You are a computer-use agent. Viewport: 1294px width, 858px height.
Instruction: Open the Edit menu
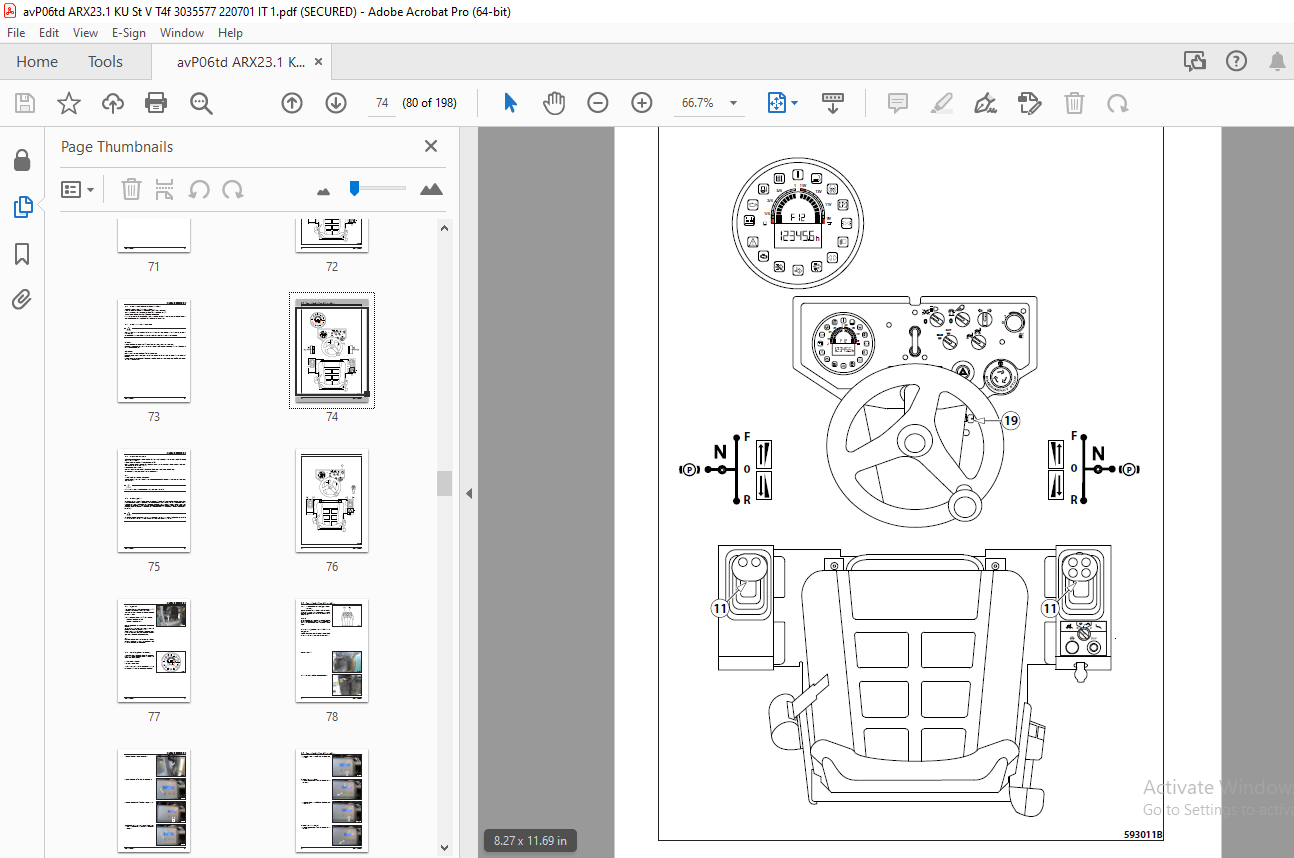coord(49,32)
